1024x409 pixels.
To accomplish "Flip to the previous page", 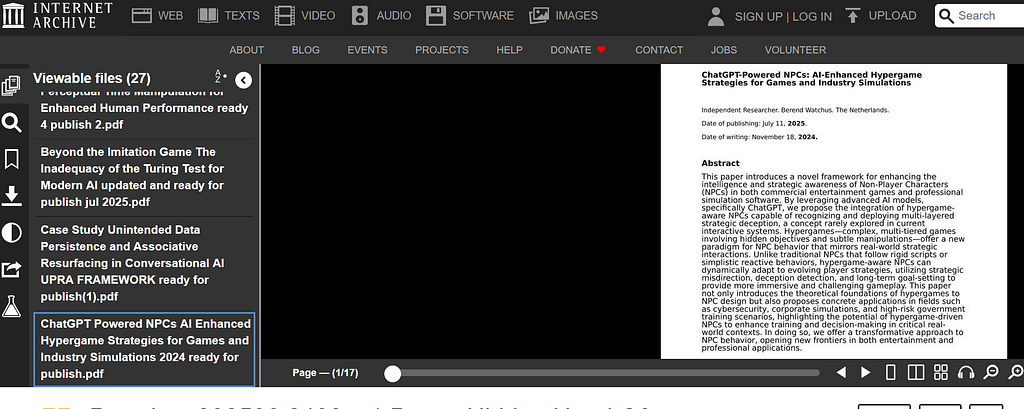I will pyautogui.click(x=841, y=372).
